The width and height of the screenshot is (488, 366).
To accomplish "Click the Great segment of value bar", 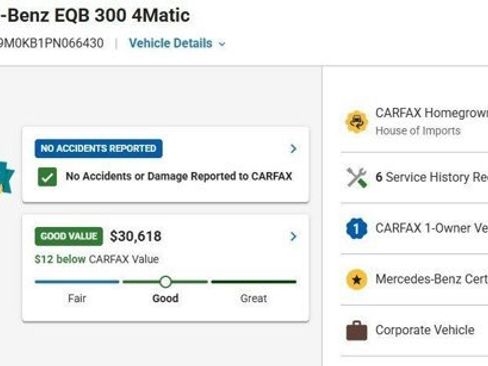I will 254,282.
